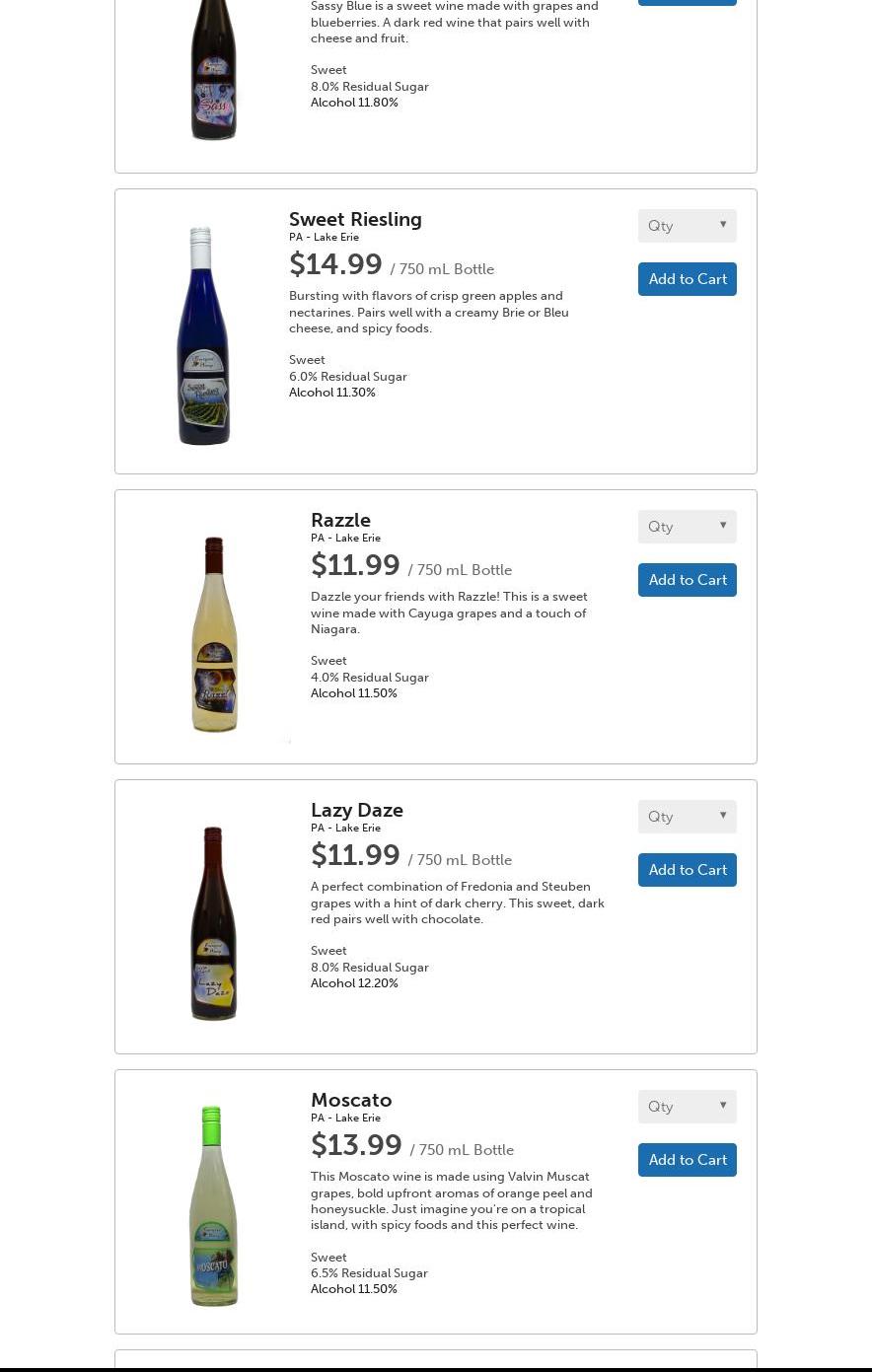This screenshot has width=872, height=1372.
Task: Open the Qty dropdown for Razzle
Action: pyautogui.click(x=687, y=527)
